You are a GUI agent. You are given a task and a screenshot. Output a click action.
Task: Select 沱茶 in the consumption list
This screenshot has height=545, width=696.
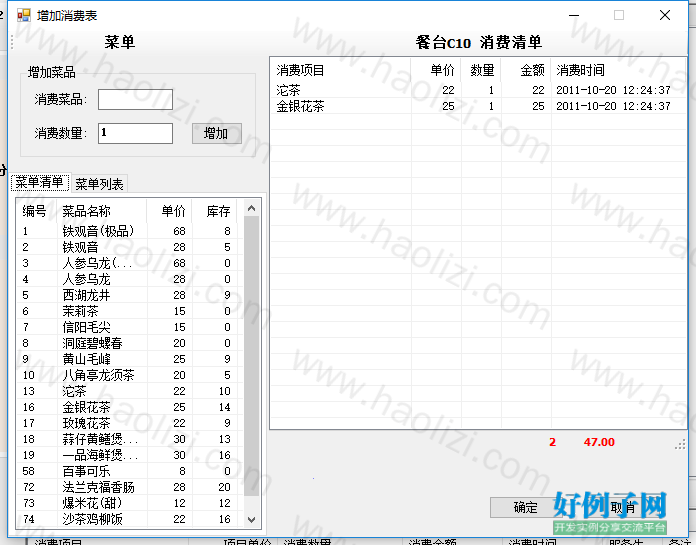478,90
